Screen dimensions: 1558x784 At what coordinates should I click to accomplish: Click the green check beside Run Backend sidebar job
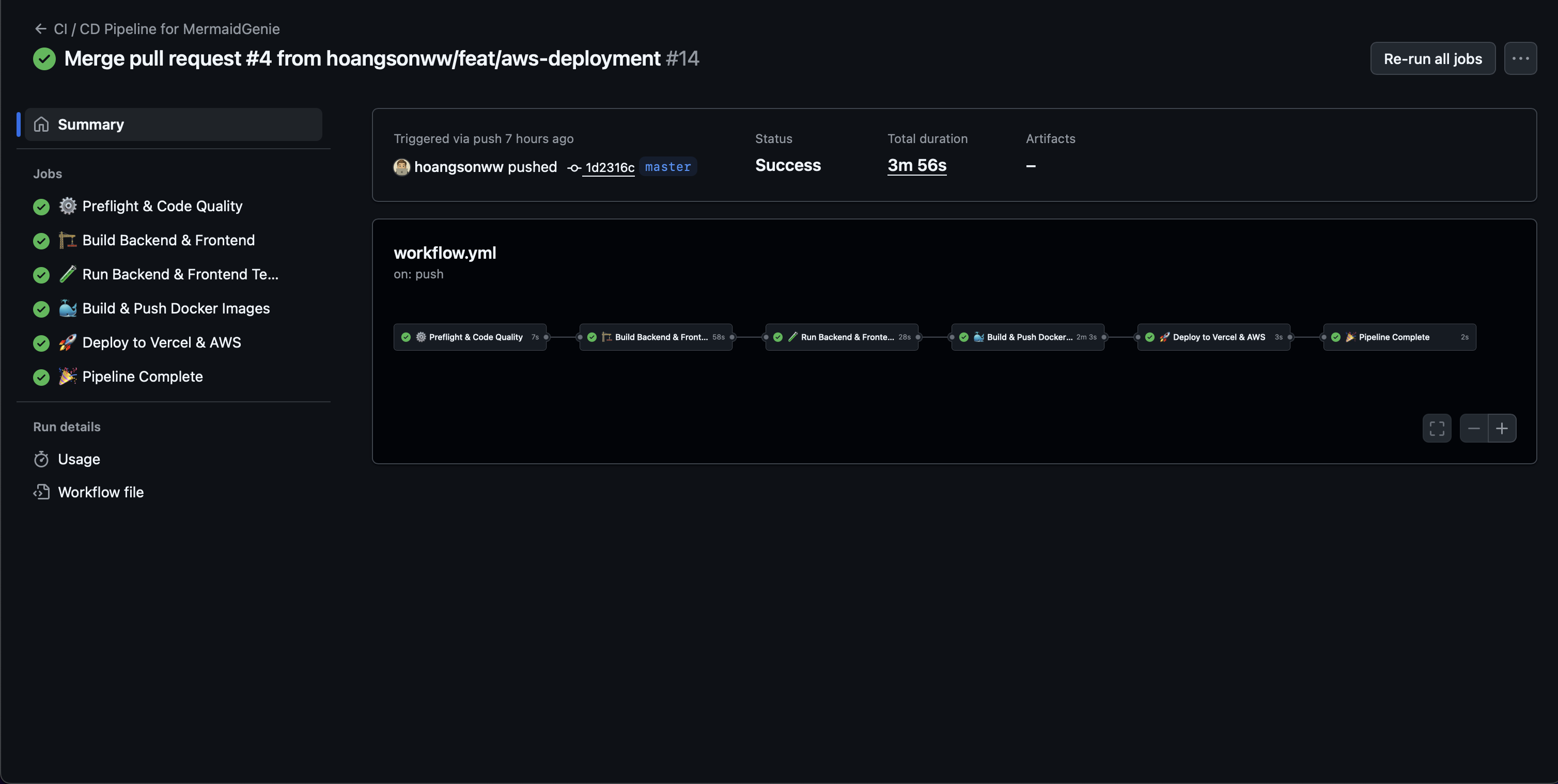tap(41, 275)
